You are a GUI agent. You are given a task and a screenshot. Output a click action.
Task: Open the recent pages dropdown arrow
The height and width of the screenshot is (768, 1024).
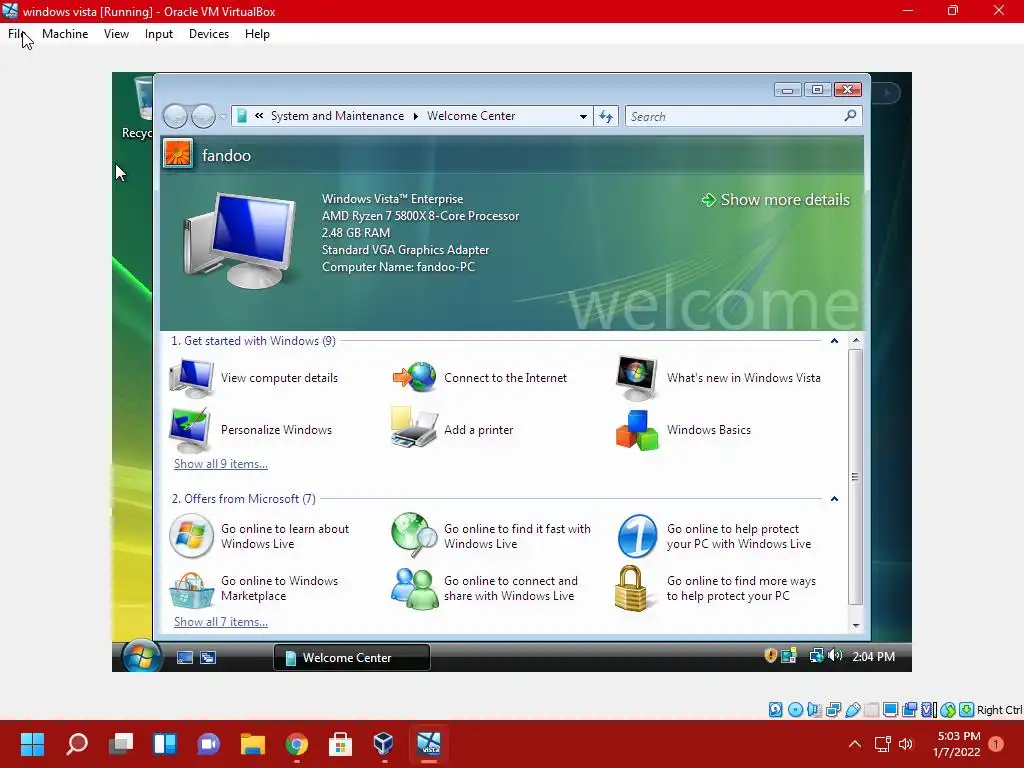click(x=223, y=116)
